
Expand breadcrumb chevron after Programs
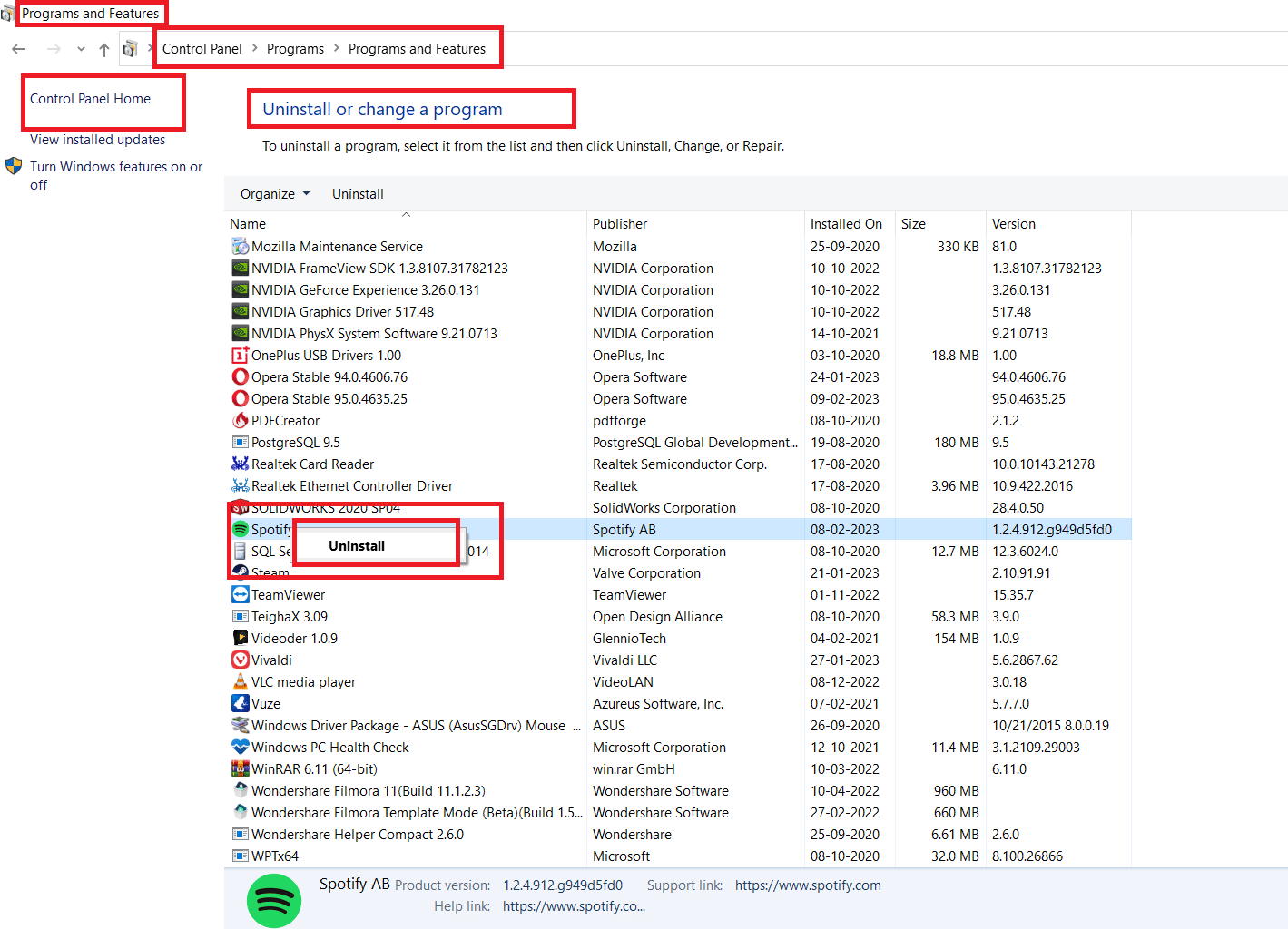click(337, 49)
